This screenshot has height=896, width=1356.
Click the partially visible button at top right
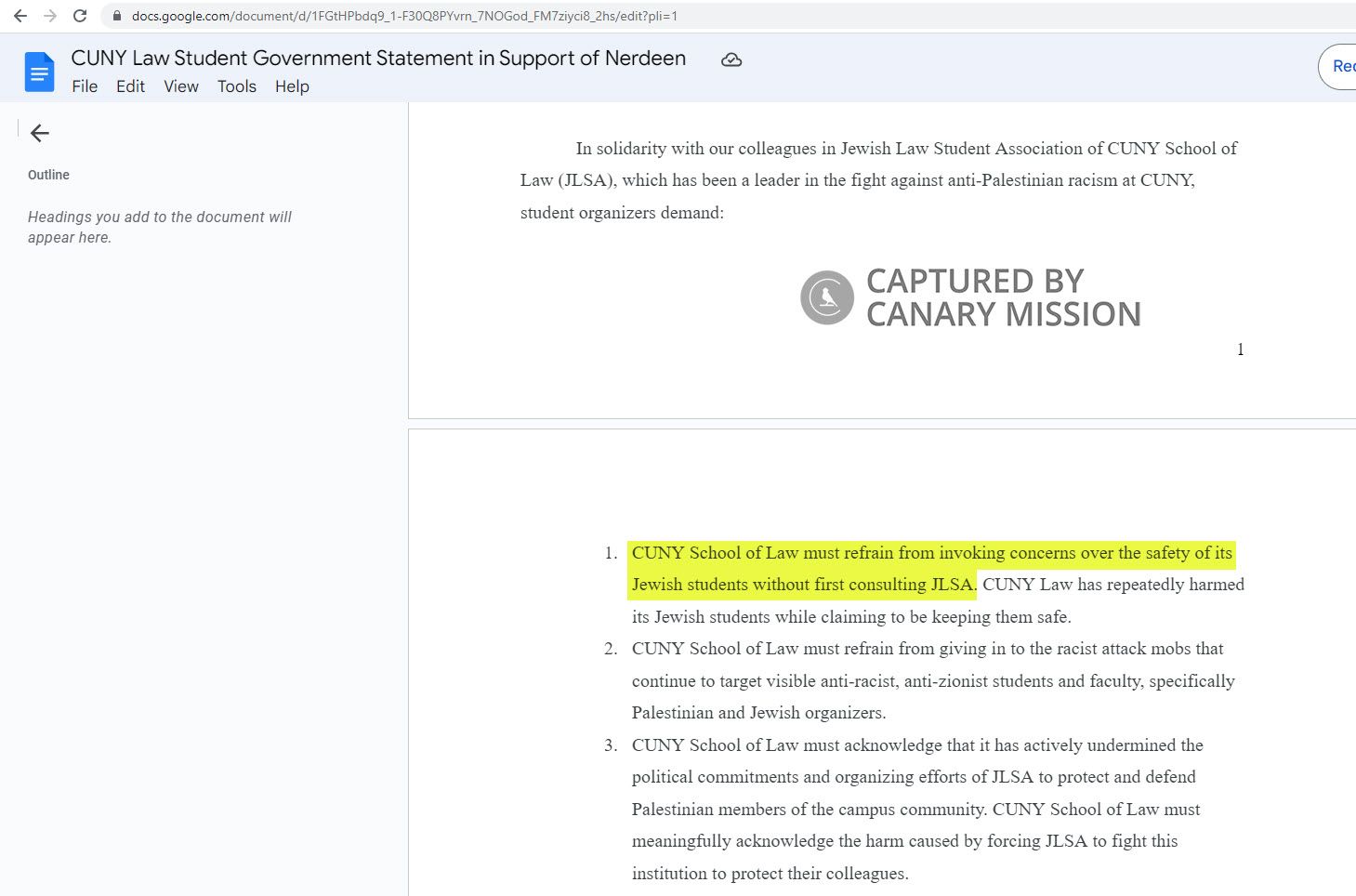(1339, 66)
